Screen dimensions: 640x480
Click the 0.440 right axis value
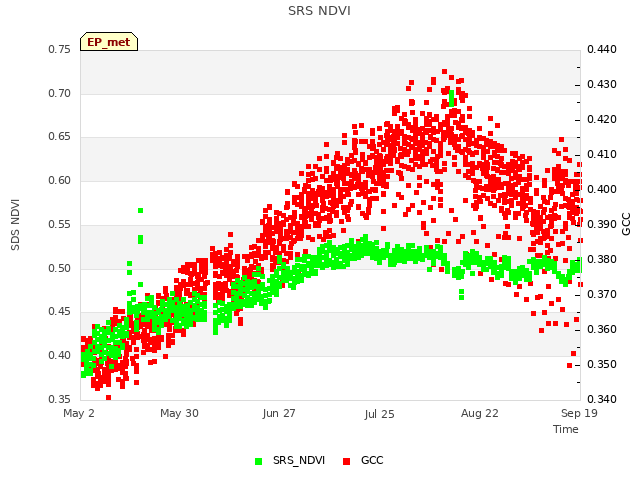(602, 49)
